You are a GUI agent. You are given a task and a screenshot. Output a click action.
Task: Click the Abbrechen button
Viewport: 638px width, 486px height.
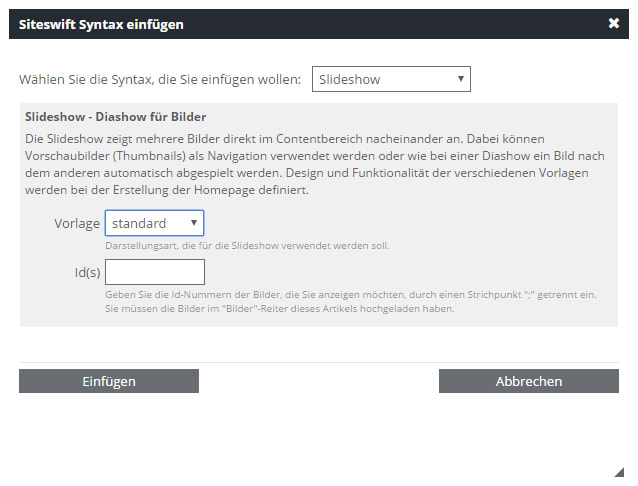tap(528, 381)
